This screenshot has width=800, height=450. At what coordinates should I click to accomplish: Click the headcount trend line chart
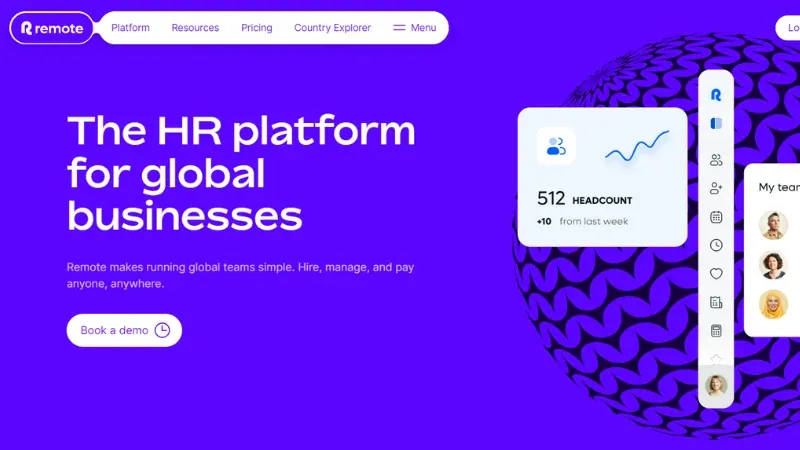click(x=637, y=146)
